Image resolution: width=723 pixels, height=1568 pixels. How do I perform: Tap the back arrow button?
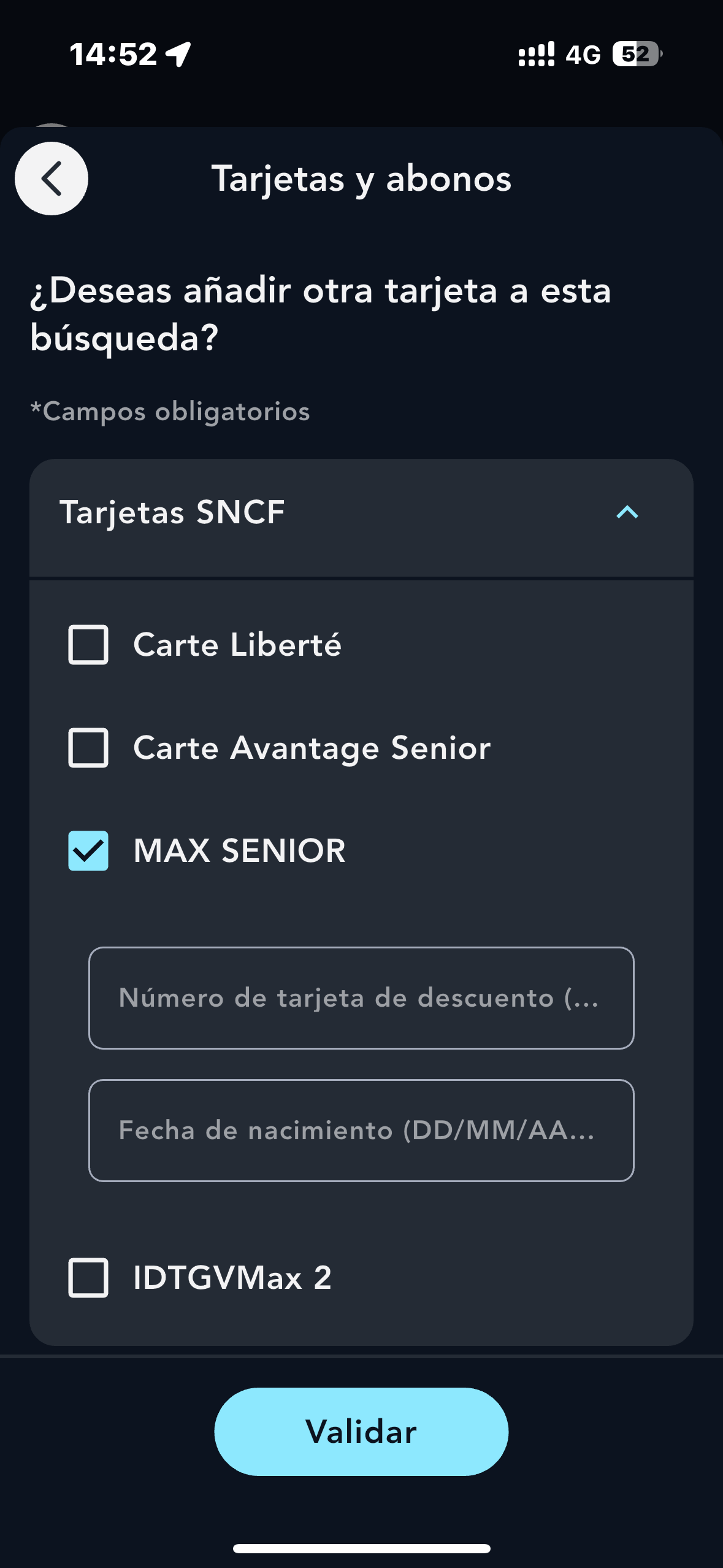(x=52, y=179)
